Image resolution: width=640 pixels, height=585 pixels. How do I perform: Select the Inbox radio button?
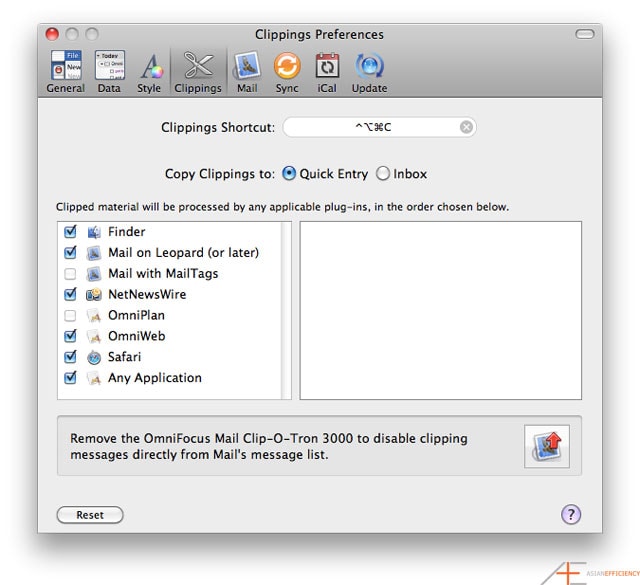[383, 173]
